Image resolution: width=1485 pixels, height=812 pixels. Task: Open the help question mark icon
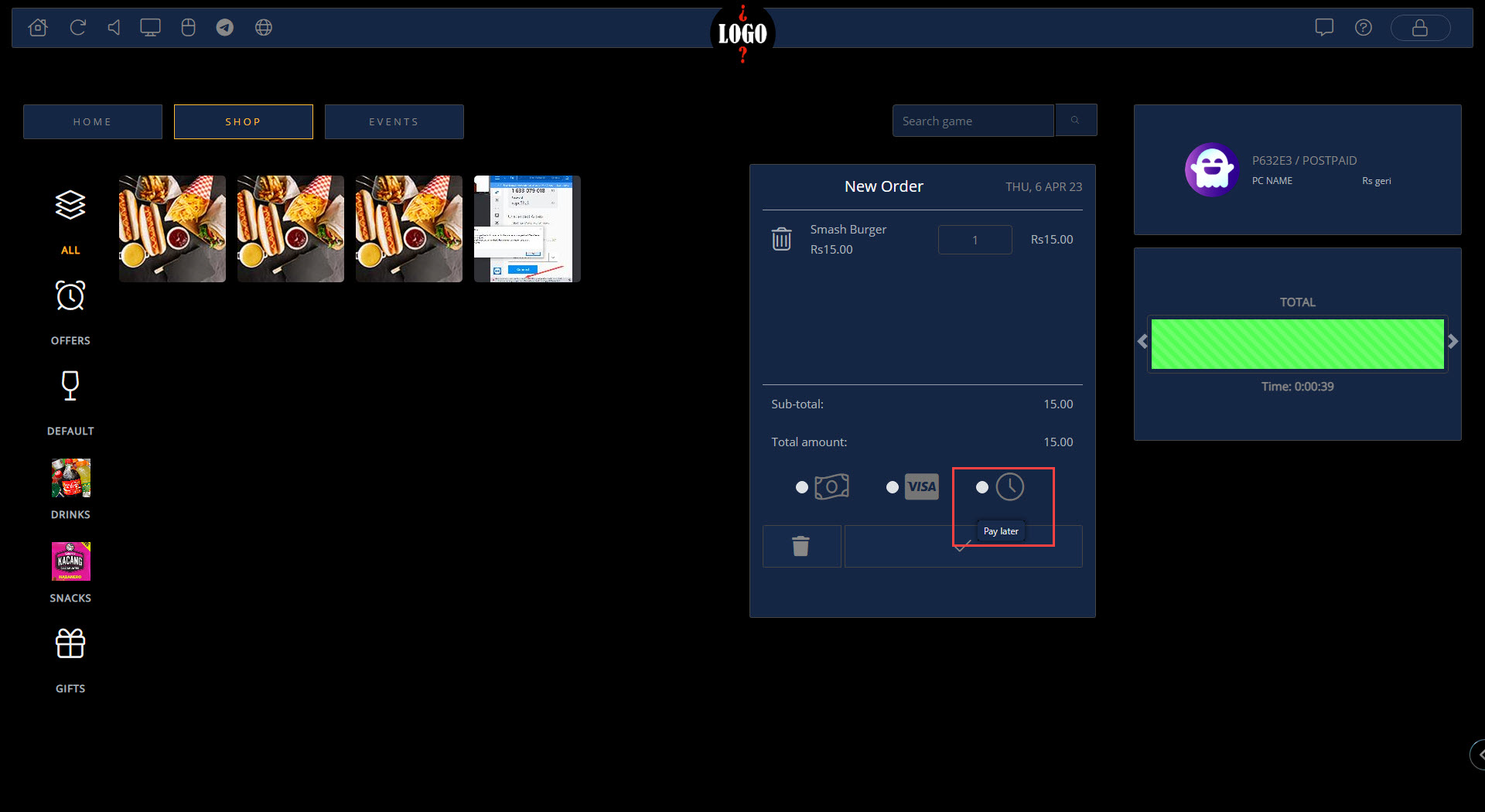tap(1364, 28)
